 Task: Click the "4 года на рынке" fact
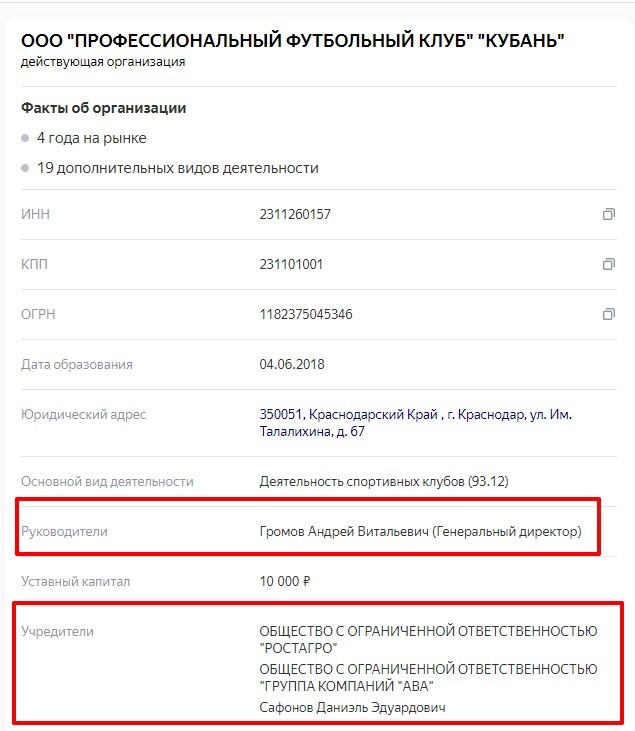91,138
